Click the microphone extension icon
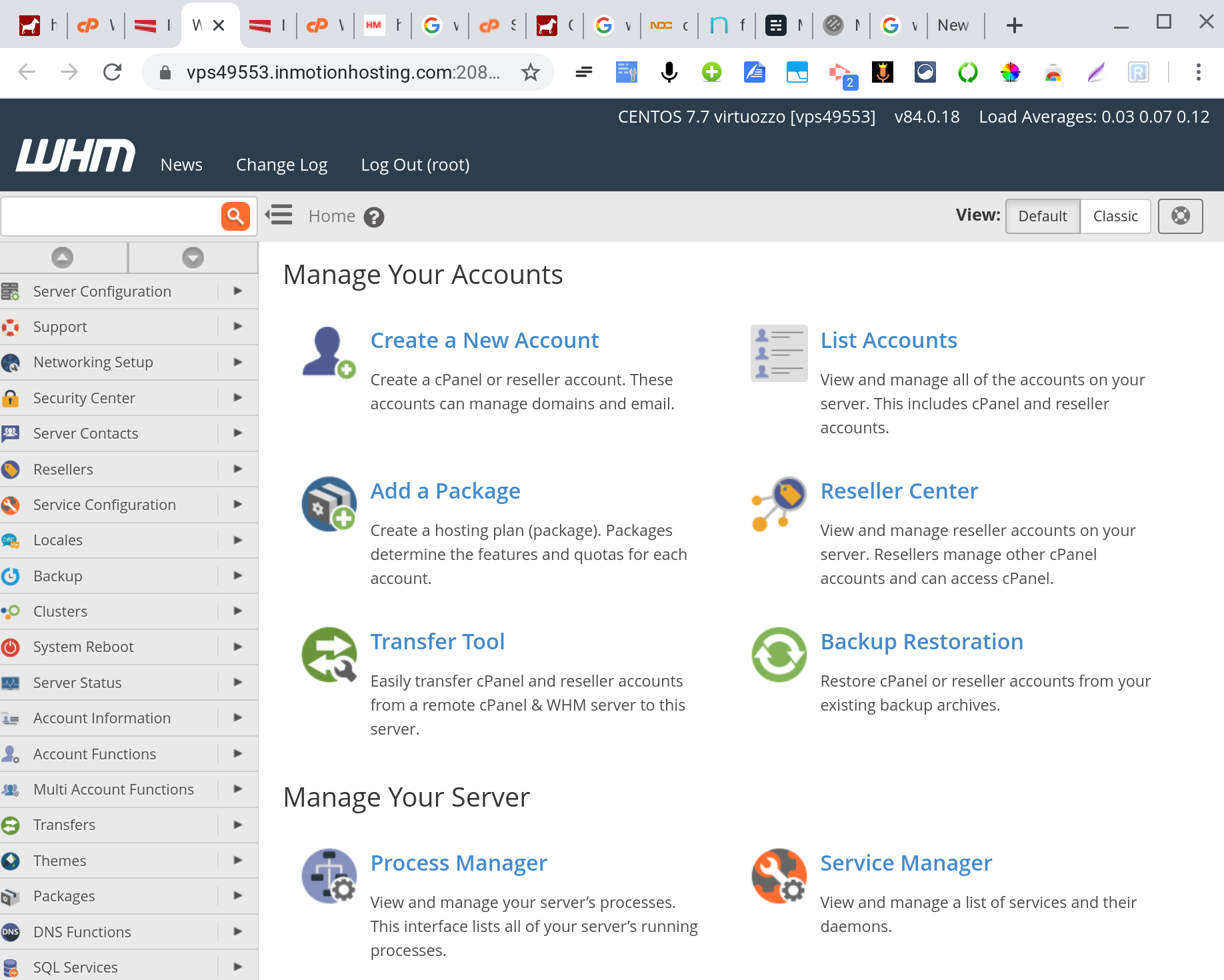The width and height of the screenshot is (1224, 980). point(669,72)
